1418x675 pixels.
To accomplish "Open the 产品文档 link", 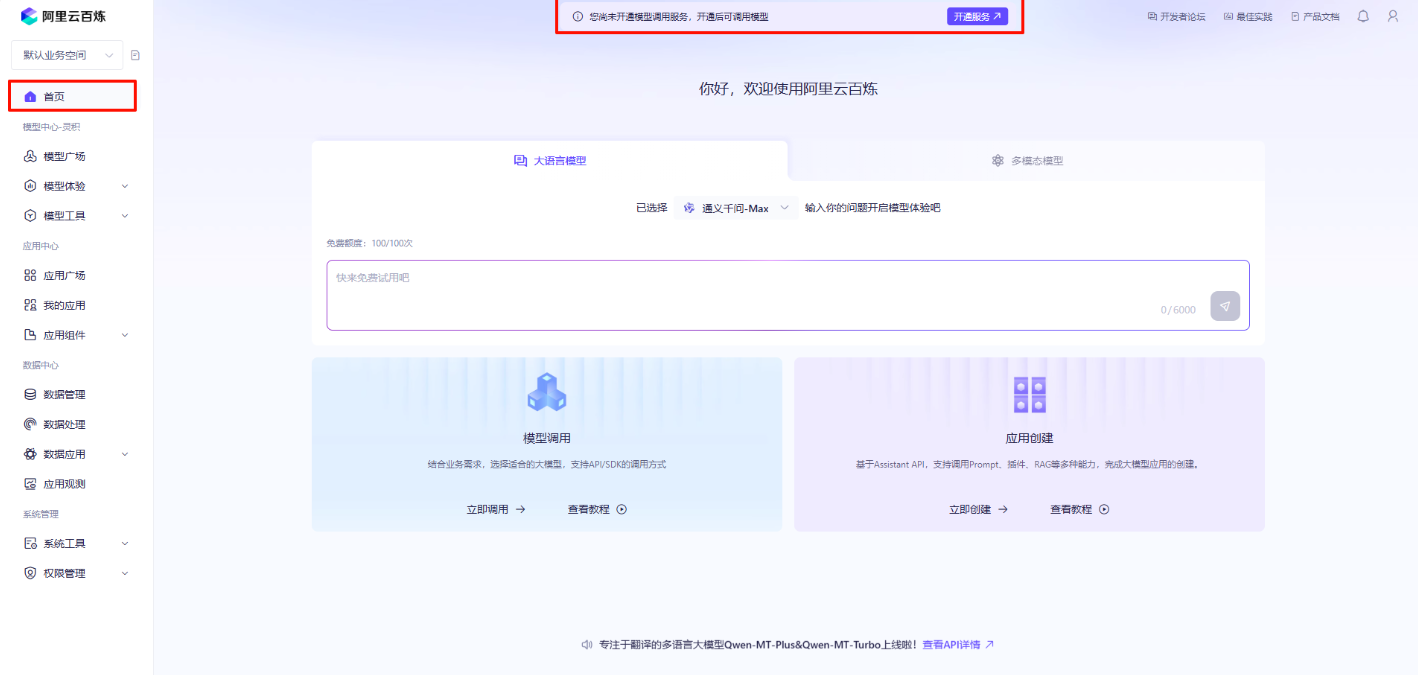I will [x=1315, y=17].
